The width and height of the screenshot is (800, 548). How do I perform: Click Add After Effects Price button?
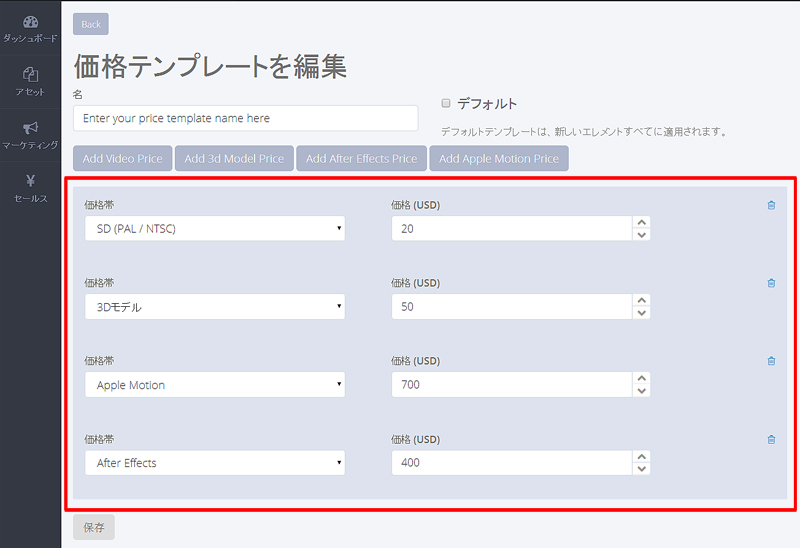tap(361, 159)
